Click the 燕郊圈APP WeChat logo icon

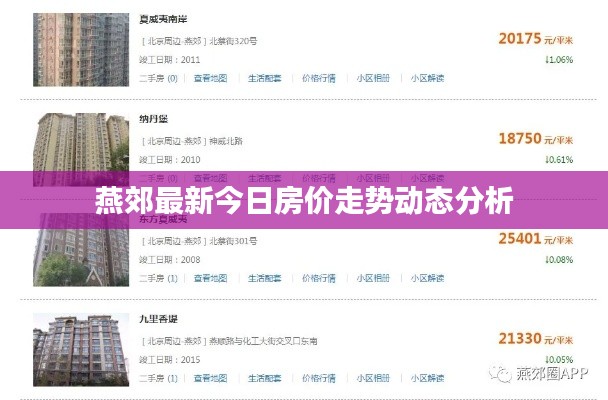pos(500,374)
